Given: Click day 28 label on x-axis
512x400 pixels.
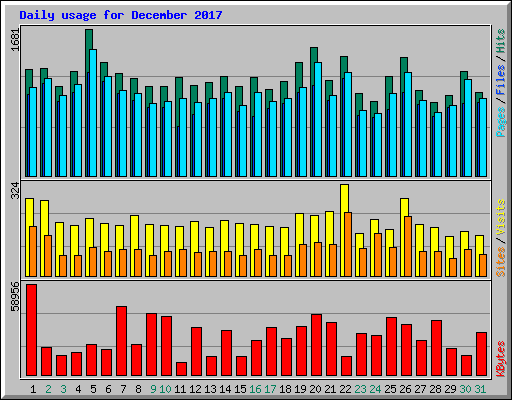Looking at the screenshot, I should [435, 389].
